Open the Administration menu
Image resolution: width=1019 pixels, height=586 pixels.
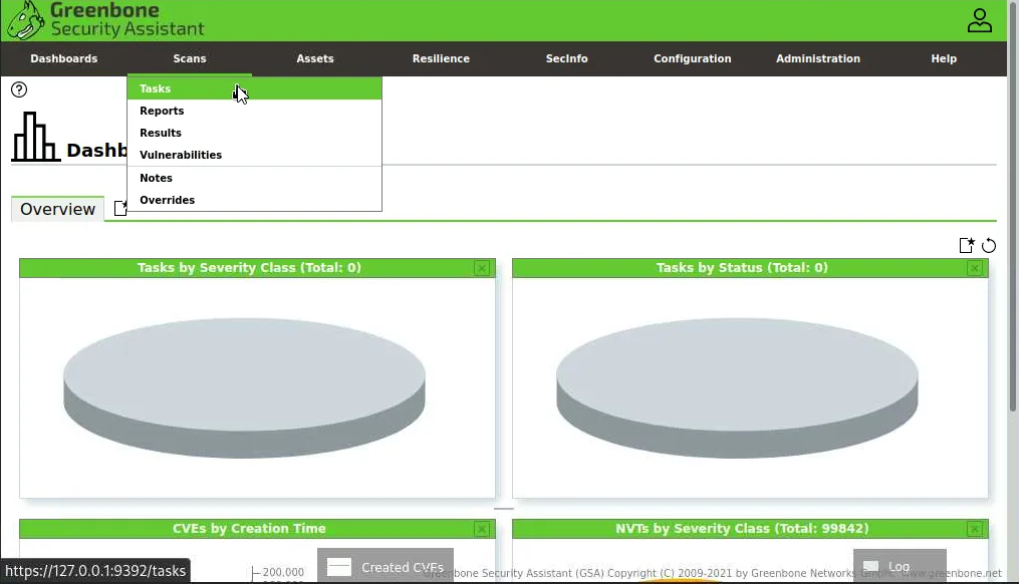tap(818, 58)
